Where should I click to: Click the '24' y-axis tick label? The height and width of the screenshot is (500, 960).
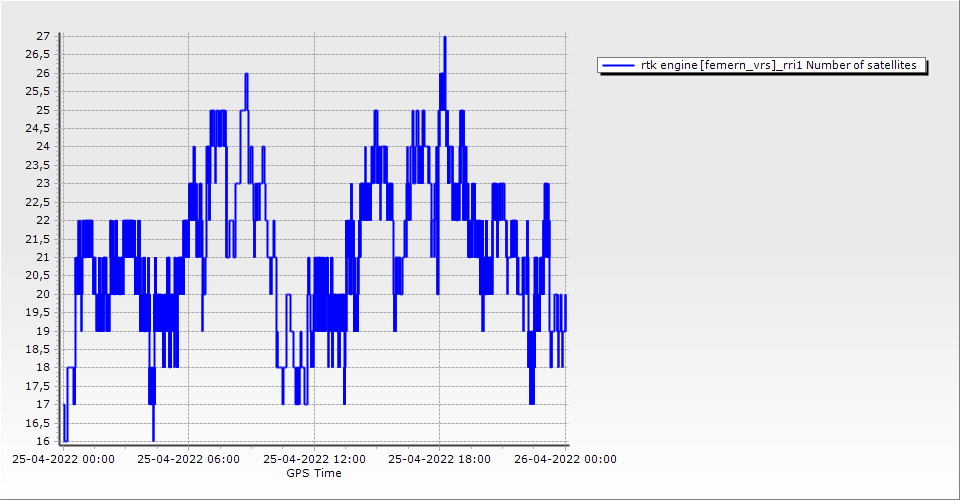pyautogui.click(x=43, y=147)
